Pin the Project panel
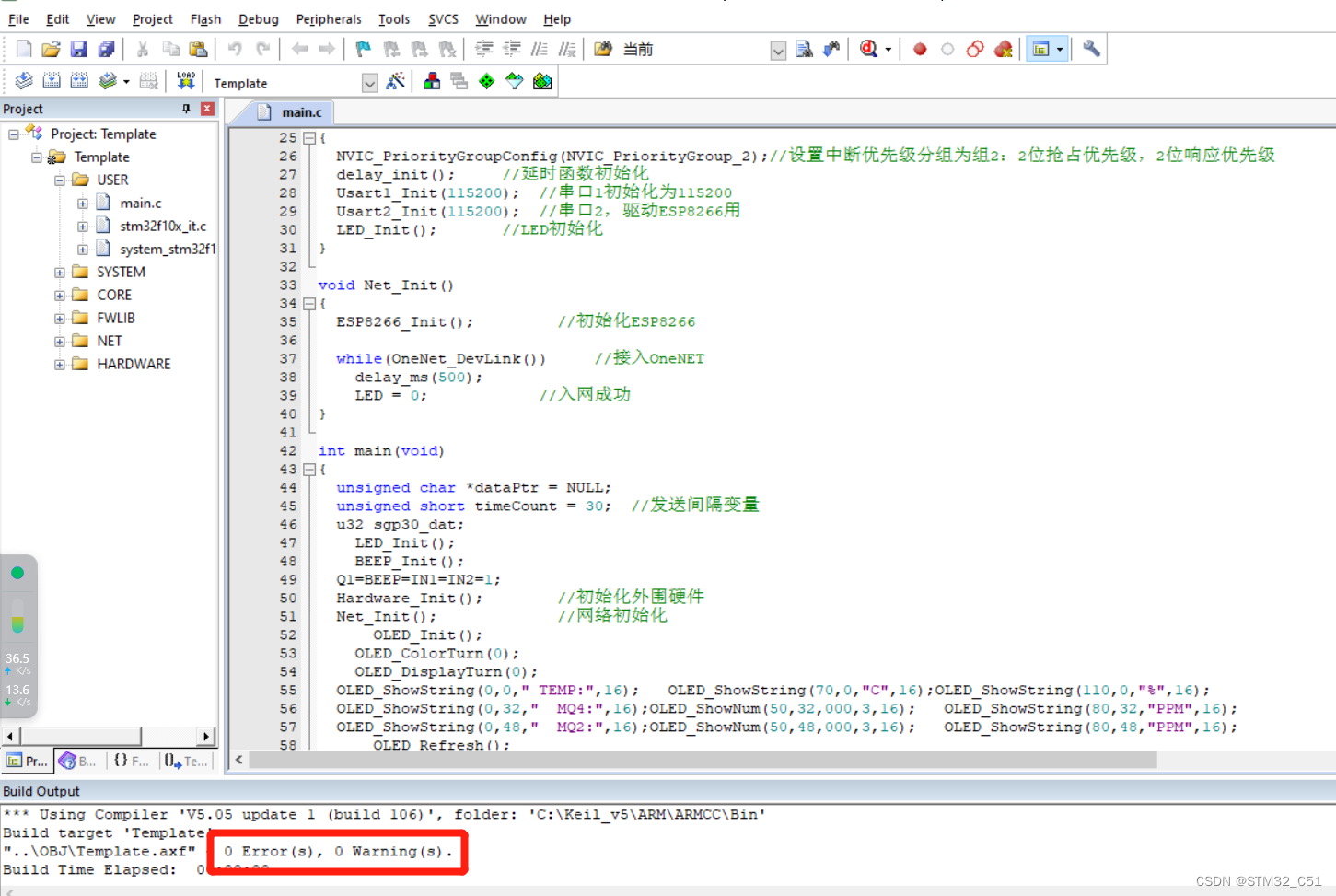The width and height of the screenshot is (1336, 896). click(x=186, y=109)
